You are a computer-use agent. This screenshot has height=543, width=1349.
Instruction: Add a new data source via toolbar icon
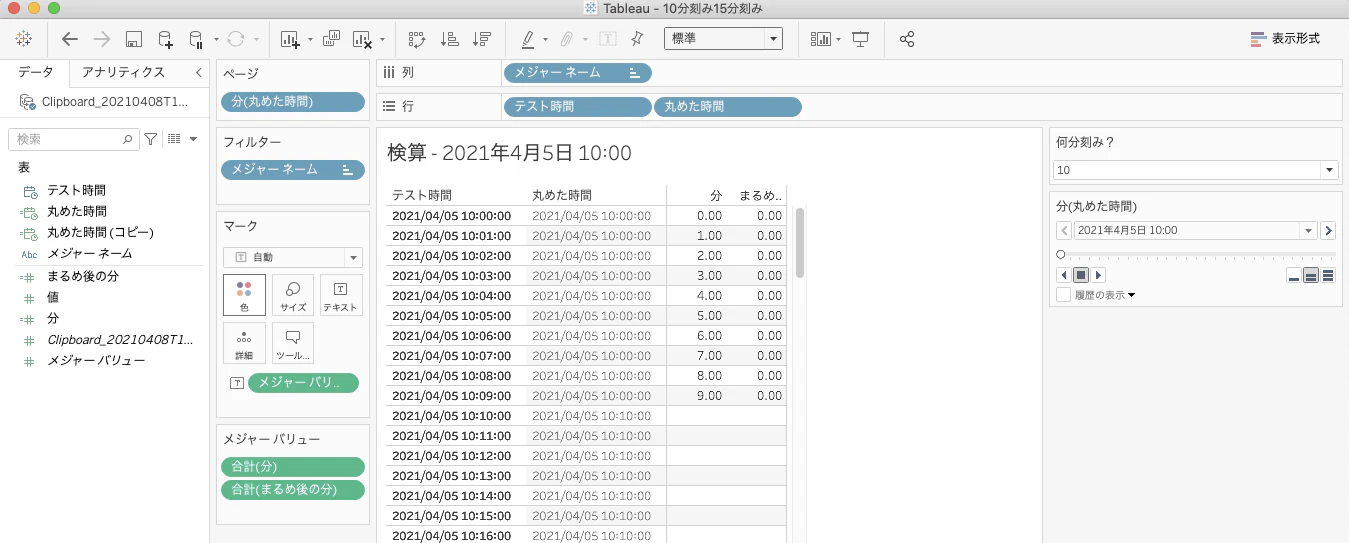click(x=165, y=39)
